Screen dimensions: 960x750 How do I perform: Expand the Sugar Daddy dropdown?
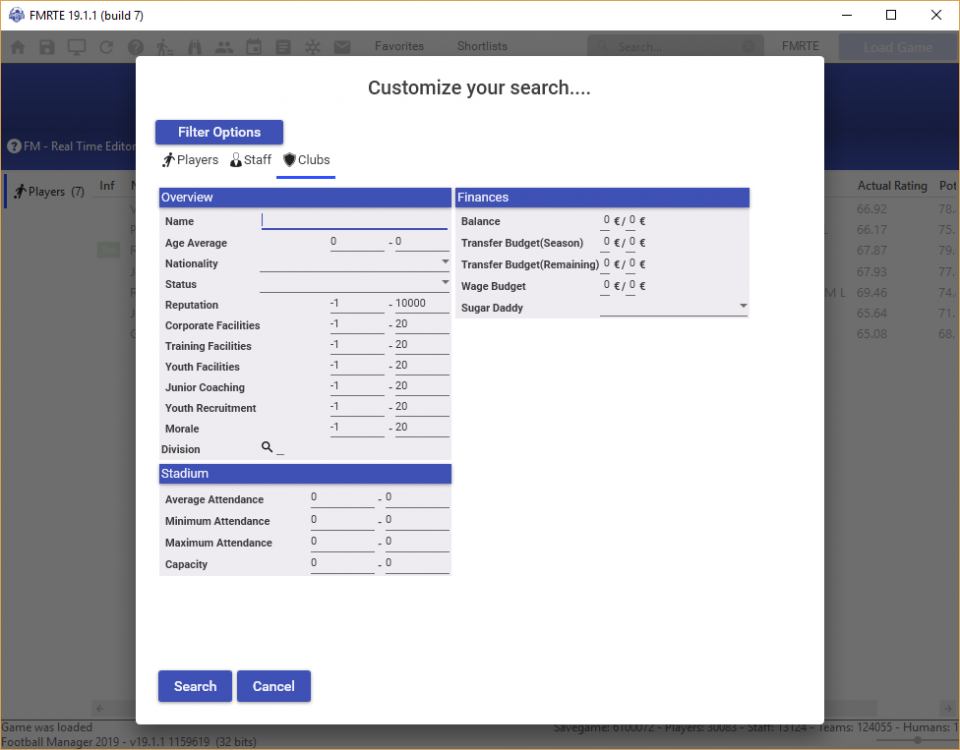coord(743,307)
